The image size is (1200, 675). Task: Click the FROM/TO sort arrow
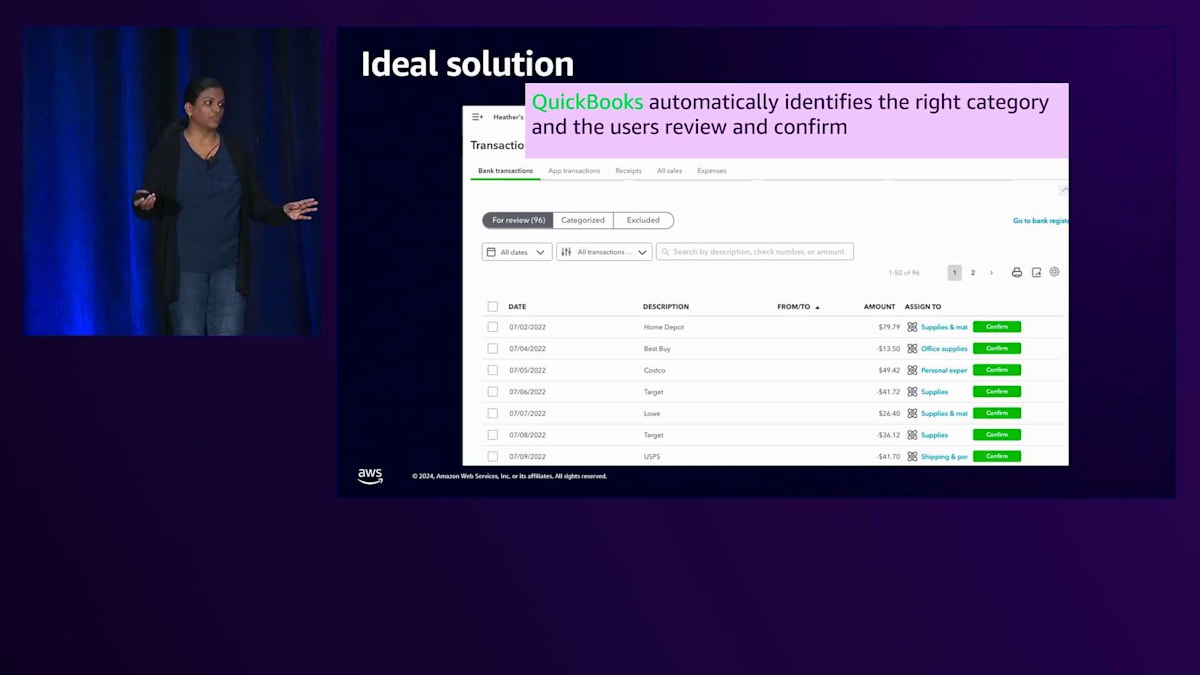(817, 307)
